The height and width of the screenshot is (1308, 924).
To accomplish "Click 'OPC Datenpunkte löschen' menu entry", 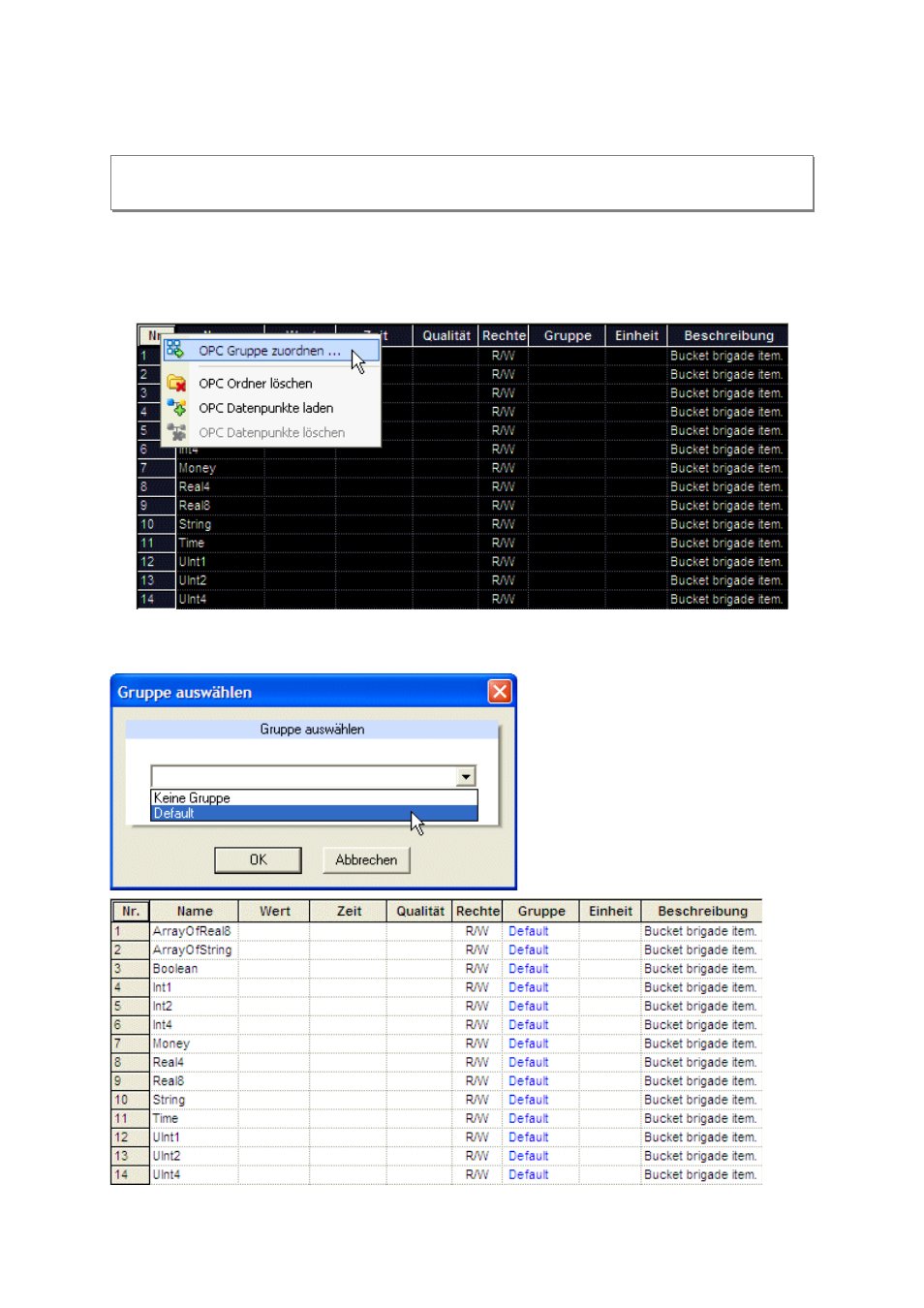I will [x=271, y=433].
